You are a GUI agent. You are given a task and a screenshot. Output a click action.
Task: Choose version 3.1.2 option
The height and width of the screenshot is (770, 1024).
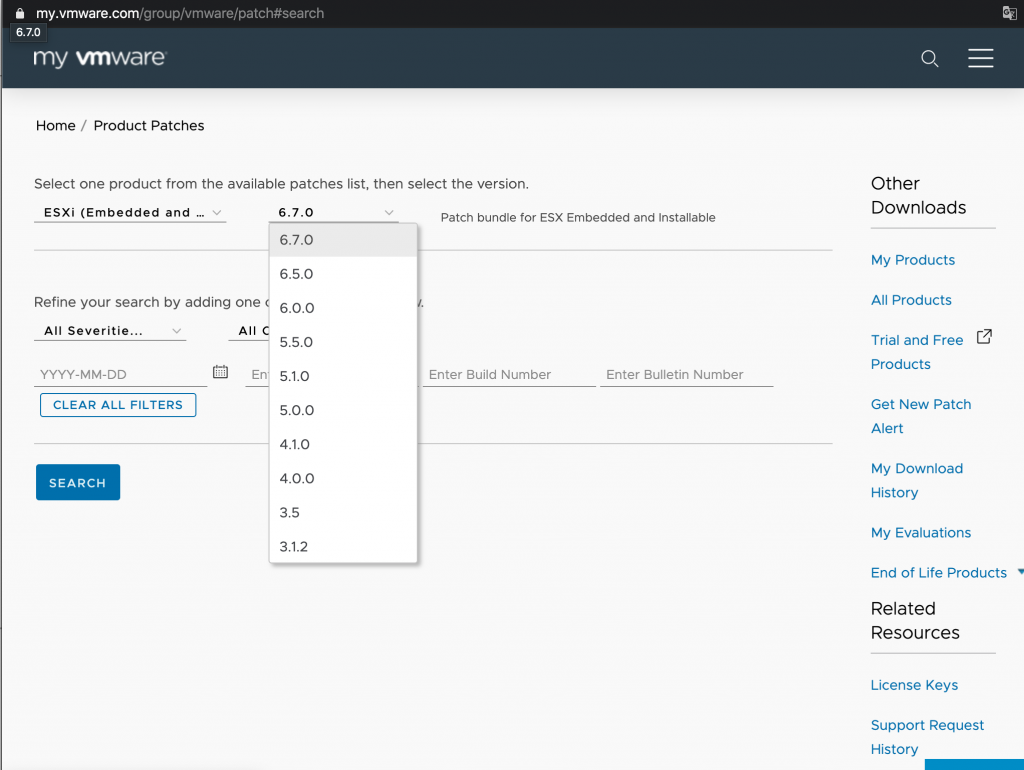(343, 546)
